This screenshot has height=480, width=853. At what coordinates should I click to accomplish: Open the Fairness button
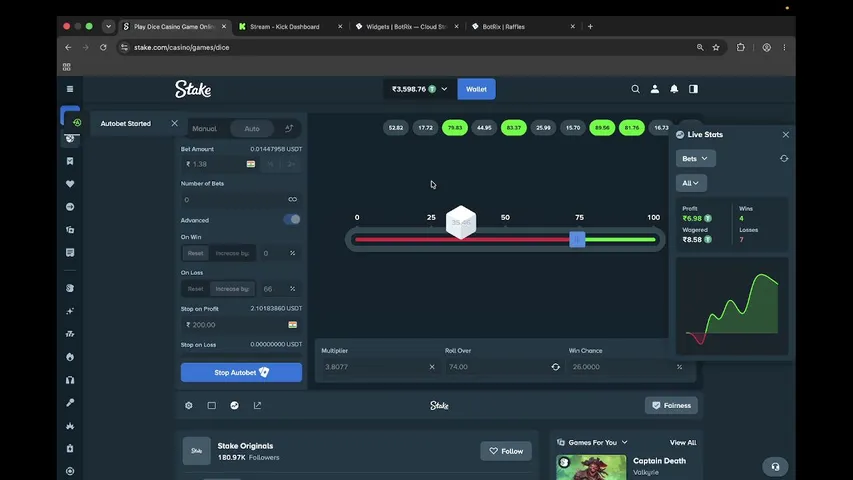coord(671,405)
